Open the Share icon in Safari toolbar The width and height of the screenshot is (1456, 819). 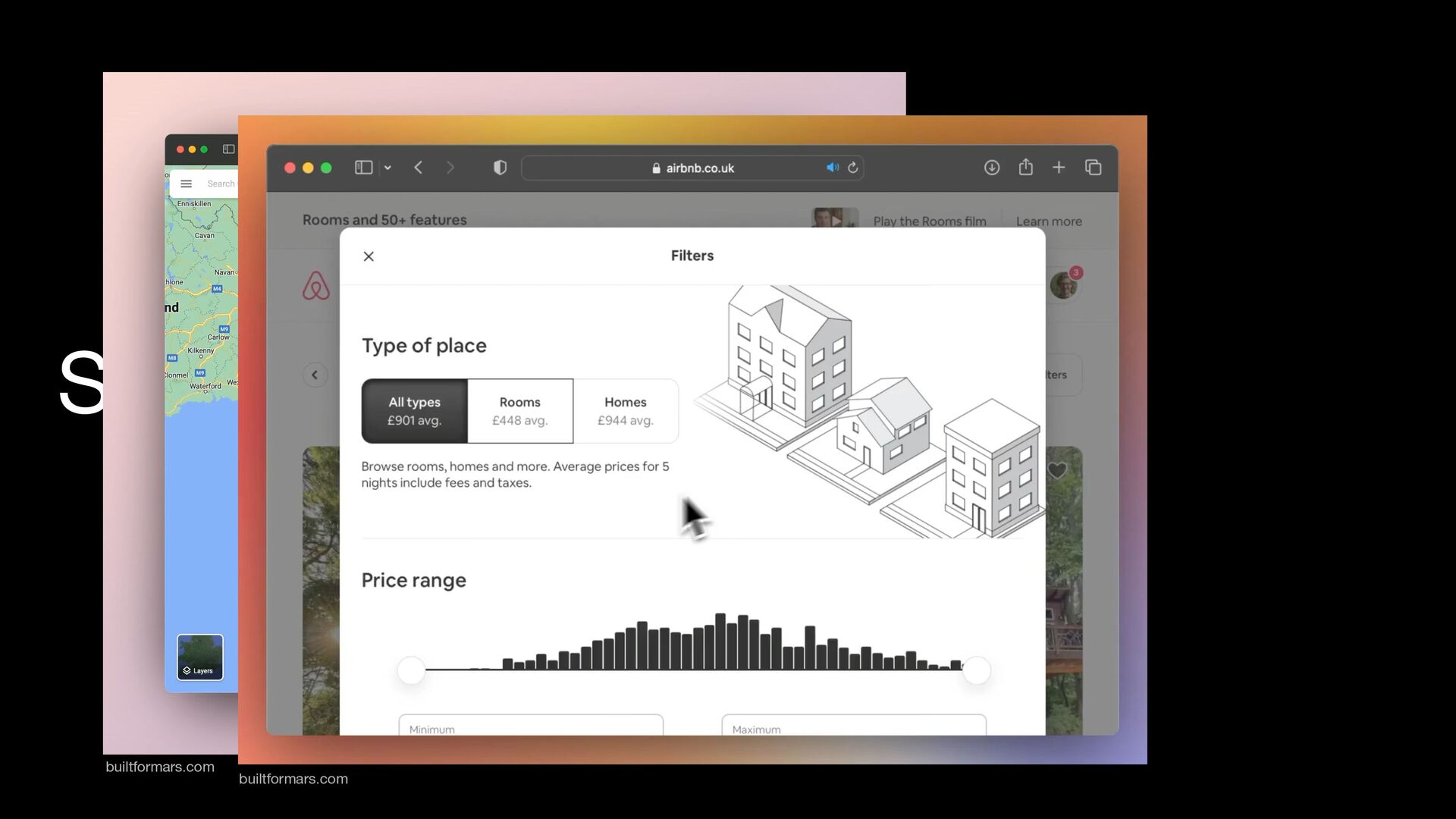[x=1026, y=167]
